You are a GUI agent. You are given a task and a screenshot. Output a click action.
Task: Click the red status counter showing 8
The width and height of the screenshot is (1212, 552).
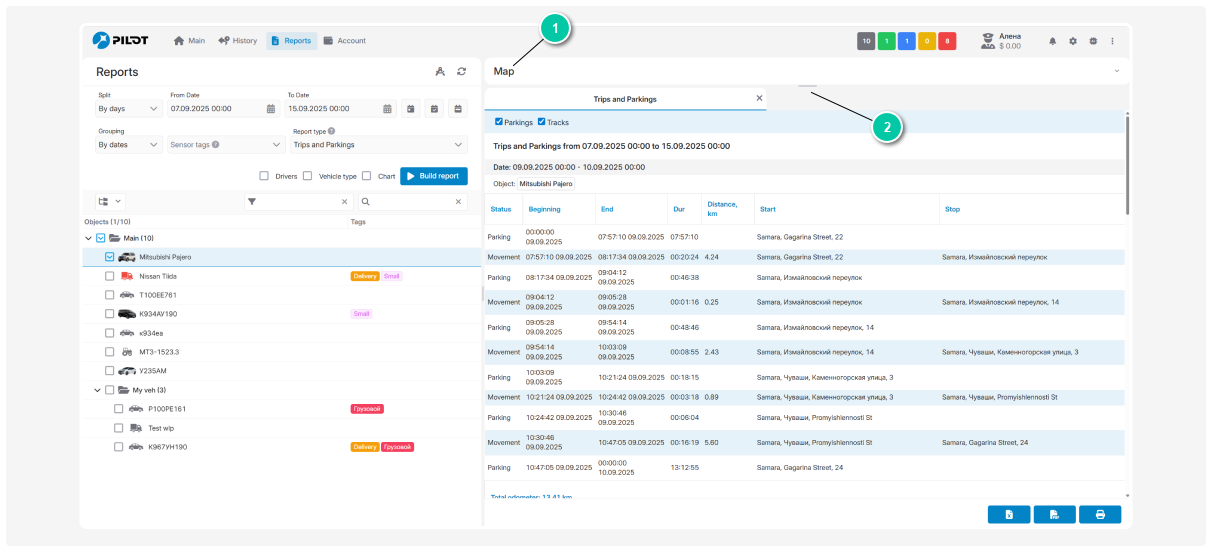(x=947, y=41)
